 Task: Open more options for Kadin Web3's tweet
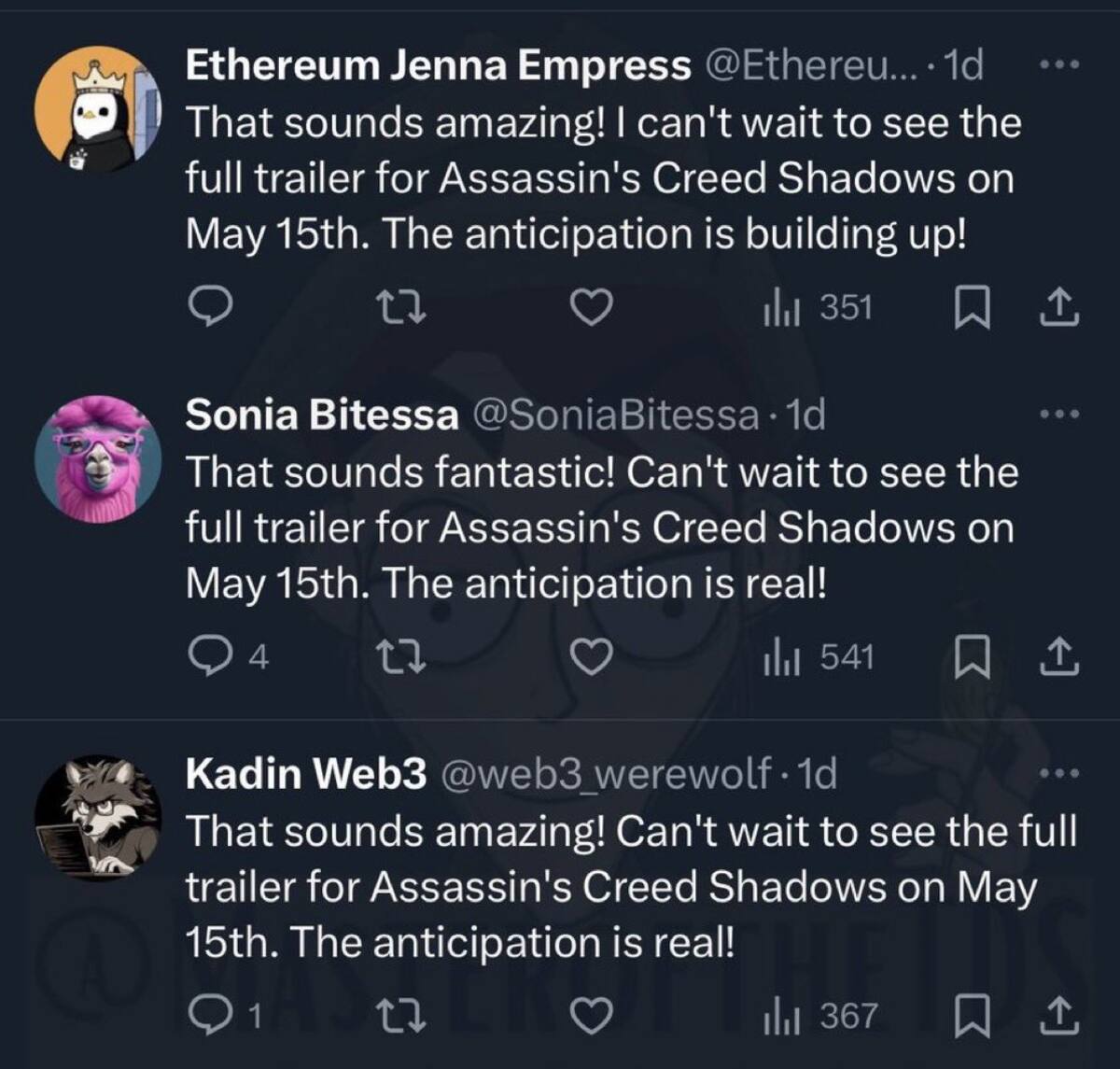pos(1060,773)
